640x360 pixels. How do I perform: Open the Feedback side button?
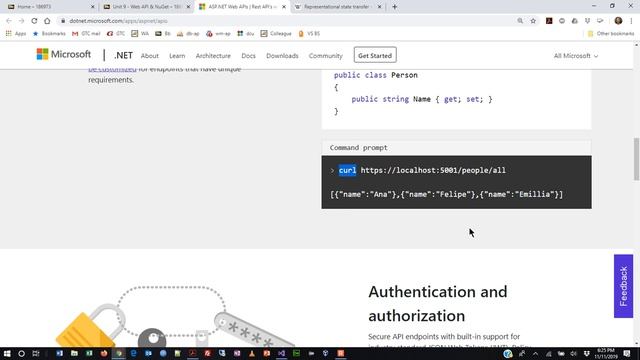[x=623, y=286]
